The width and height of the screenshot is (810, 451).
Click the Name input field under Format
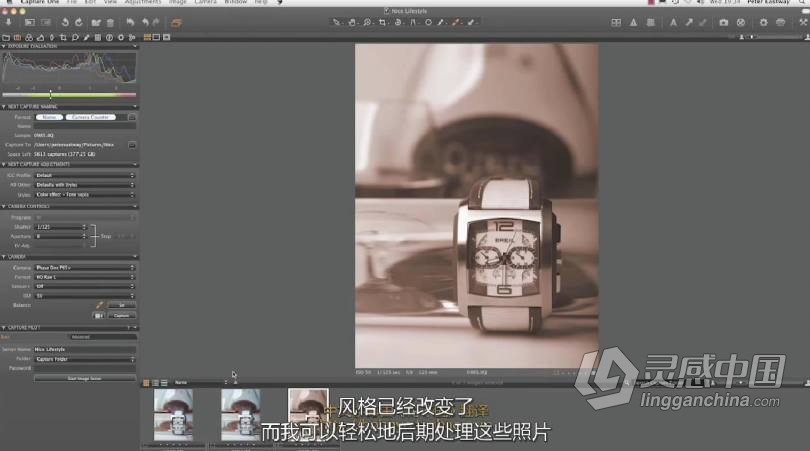tap(85, 126)
